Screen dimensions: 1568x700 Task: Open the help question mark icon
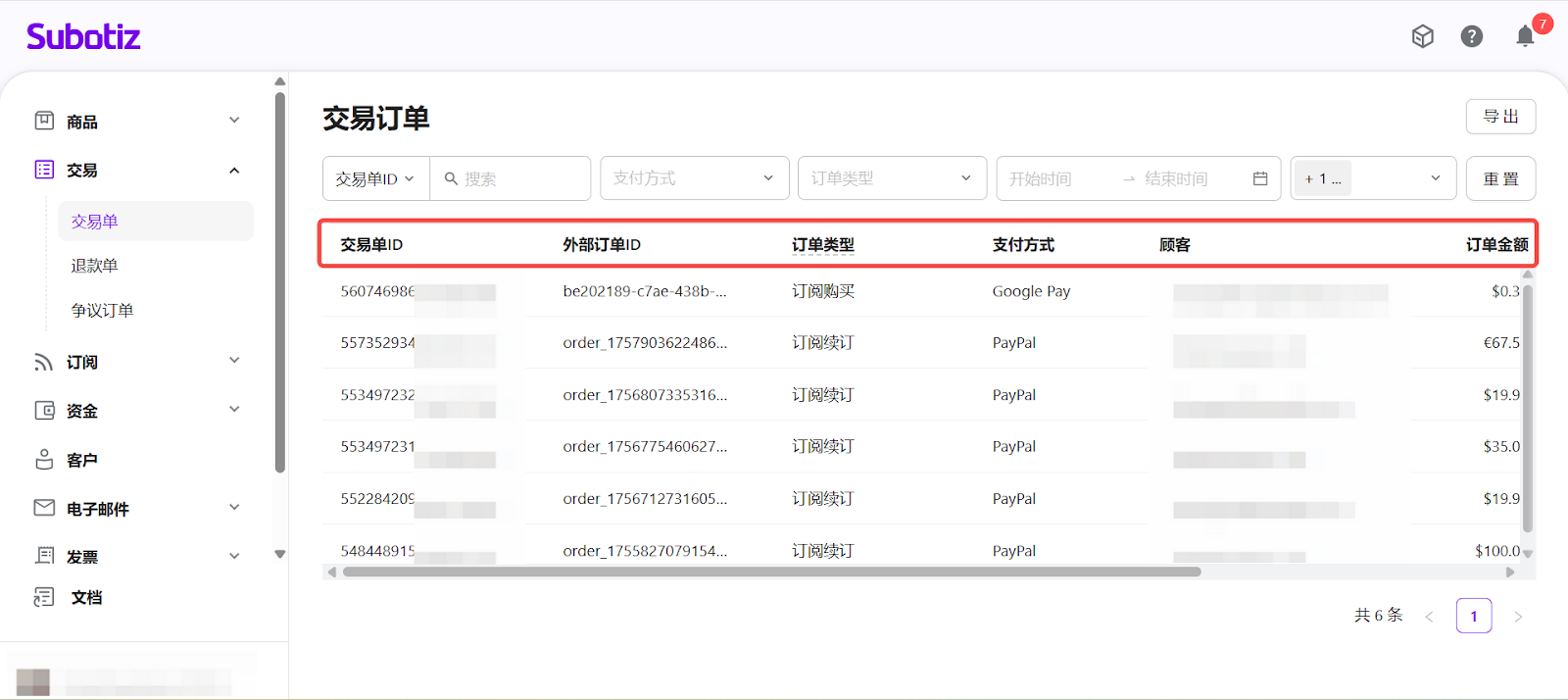tap(1471, 36)
